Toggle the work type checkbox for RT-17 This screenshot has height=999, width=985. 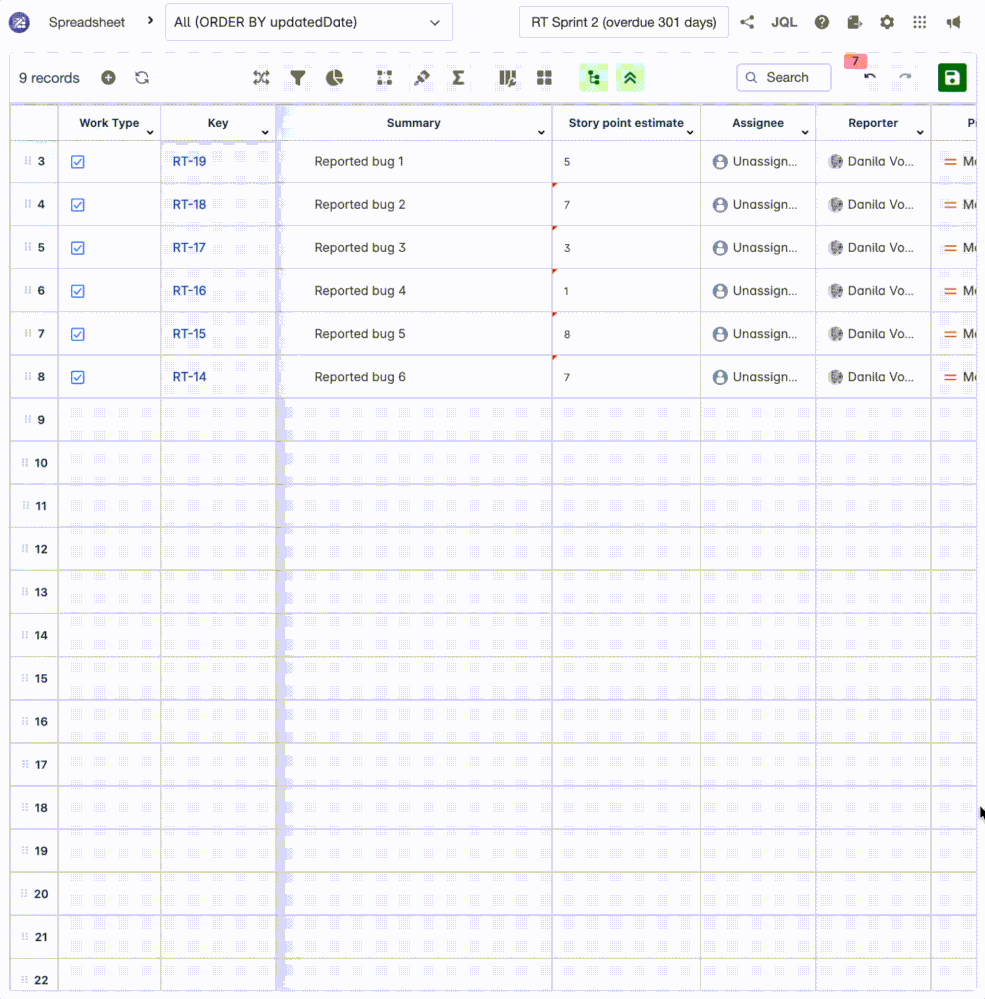coord(78,248)
